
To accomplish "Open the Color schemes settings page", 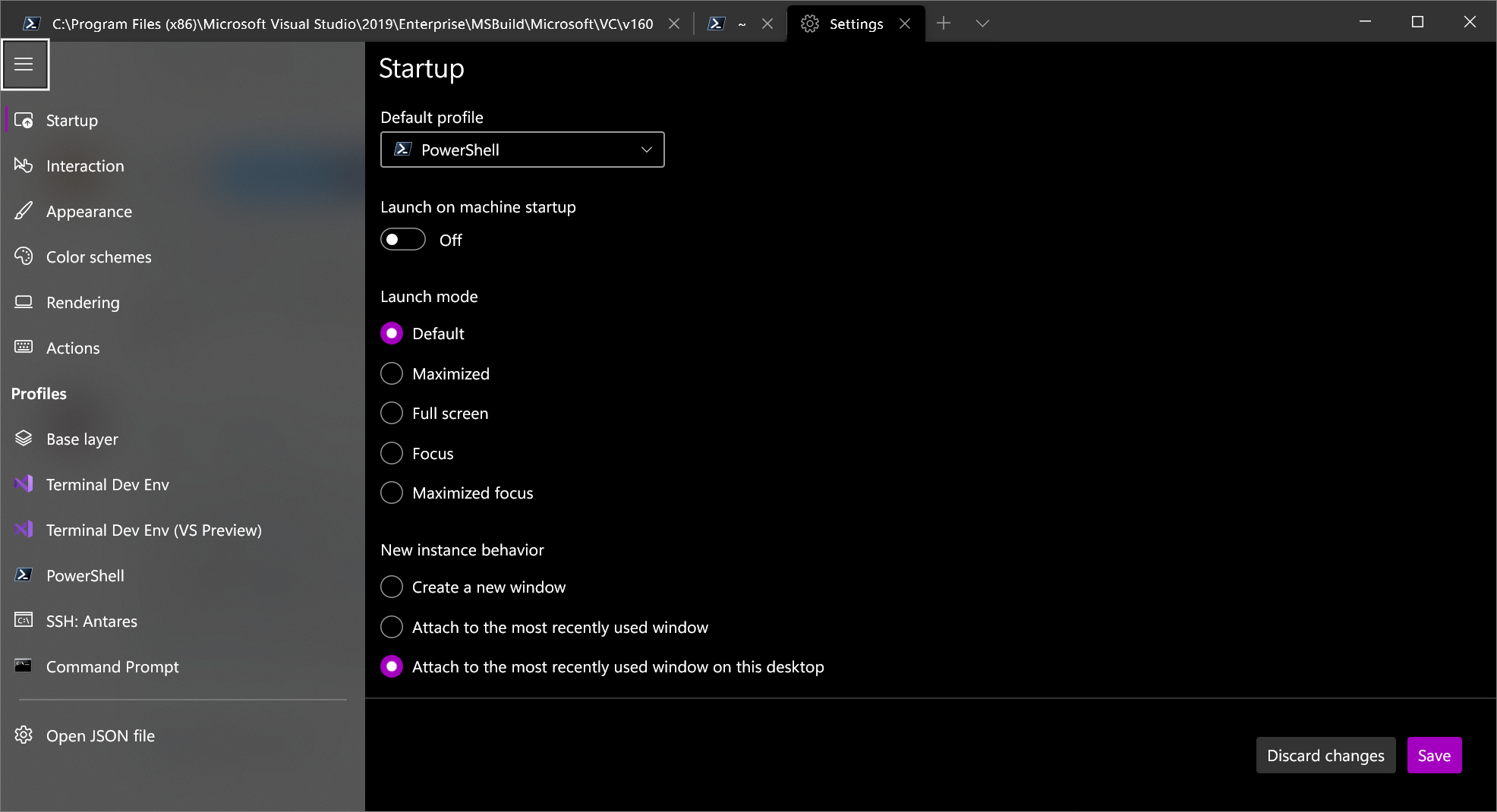I will coord(182,257).
